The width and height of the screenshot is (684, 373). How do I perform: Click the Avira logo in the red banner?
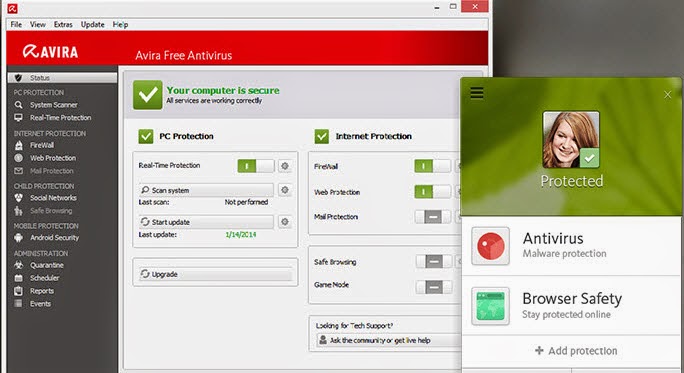pos(50,51)
